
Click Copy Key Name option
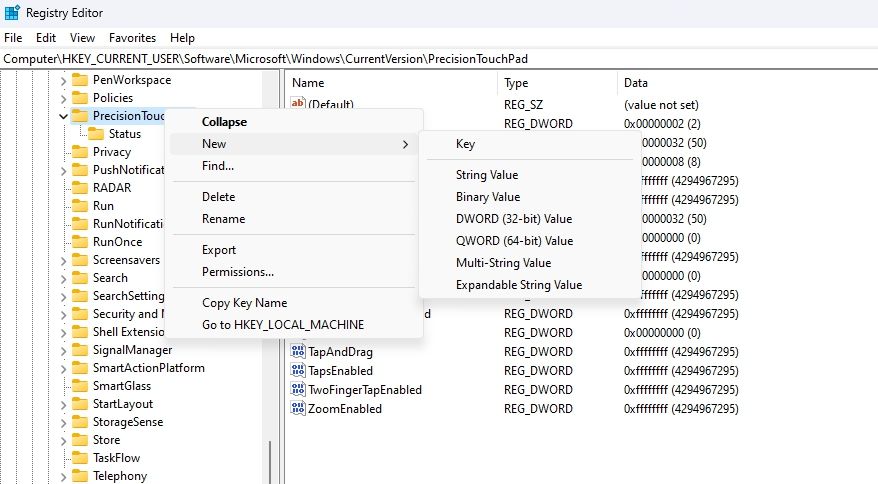tap(244, 303)
